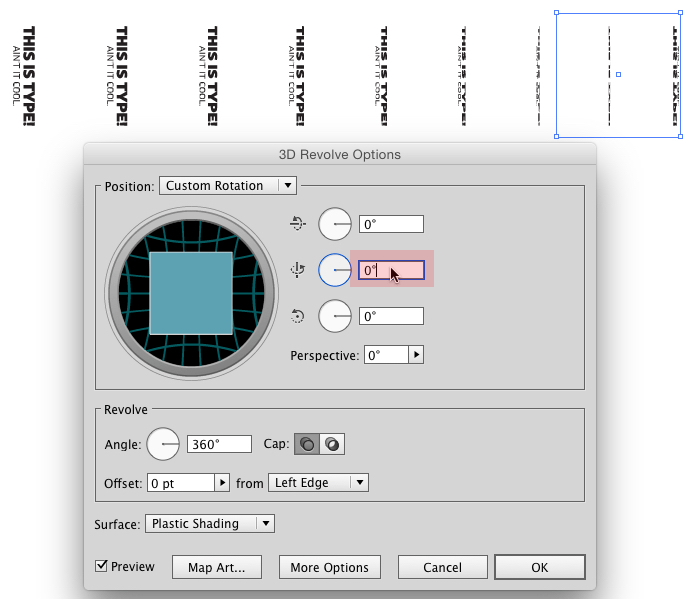This screenshot has width=683, height=599.
Task: Turn cap off for hollow appearance
Action: pos(332,444)
